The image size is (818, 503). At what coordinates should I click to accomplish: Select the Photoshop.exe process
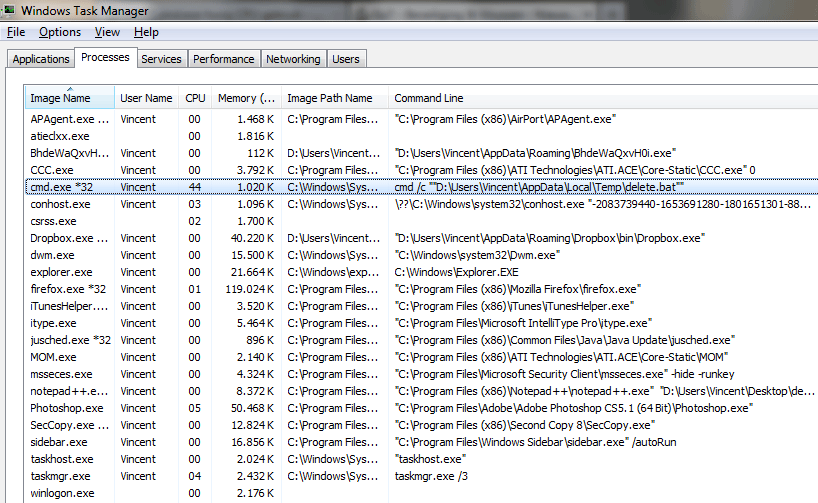tap(422, 408)
